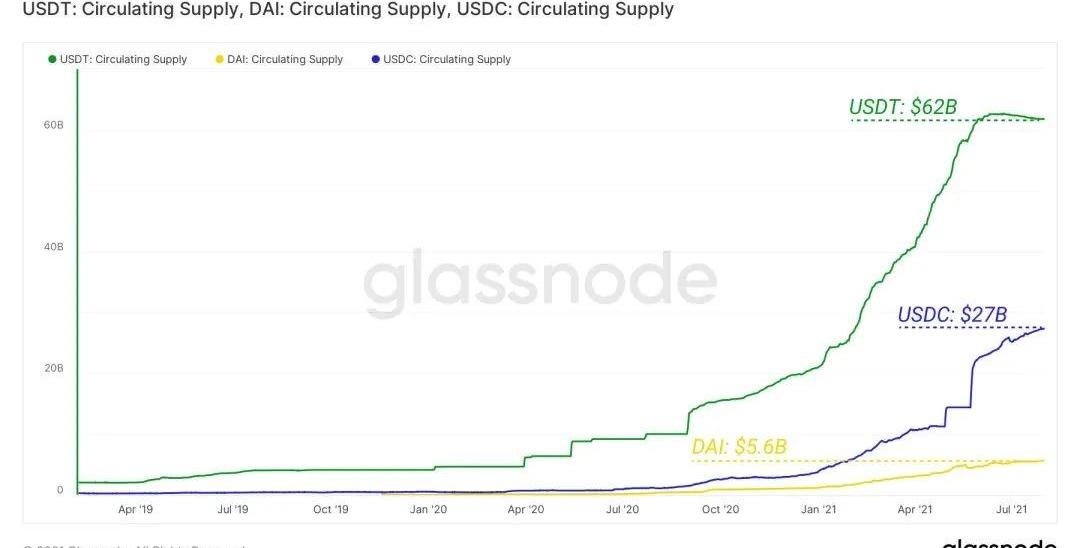Click the chart title text
Screen dimensions: 1080x548
341,10
